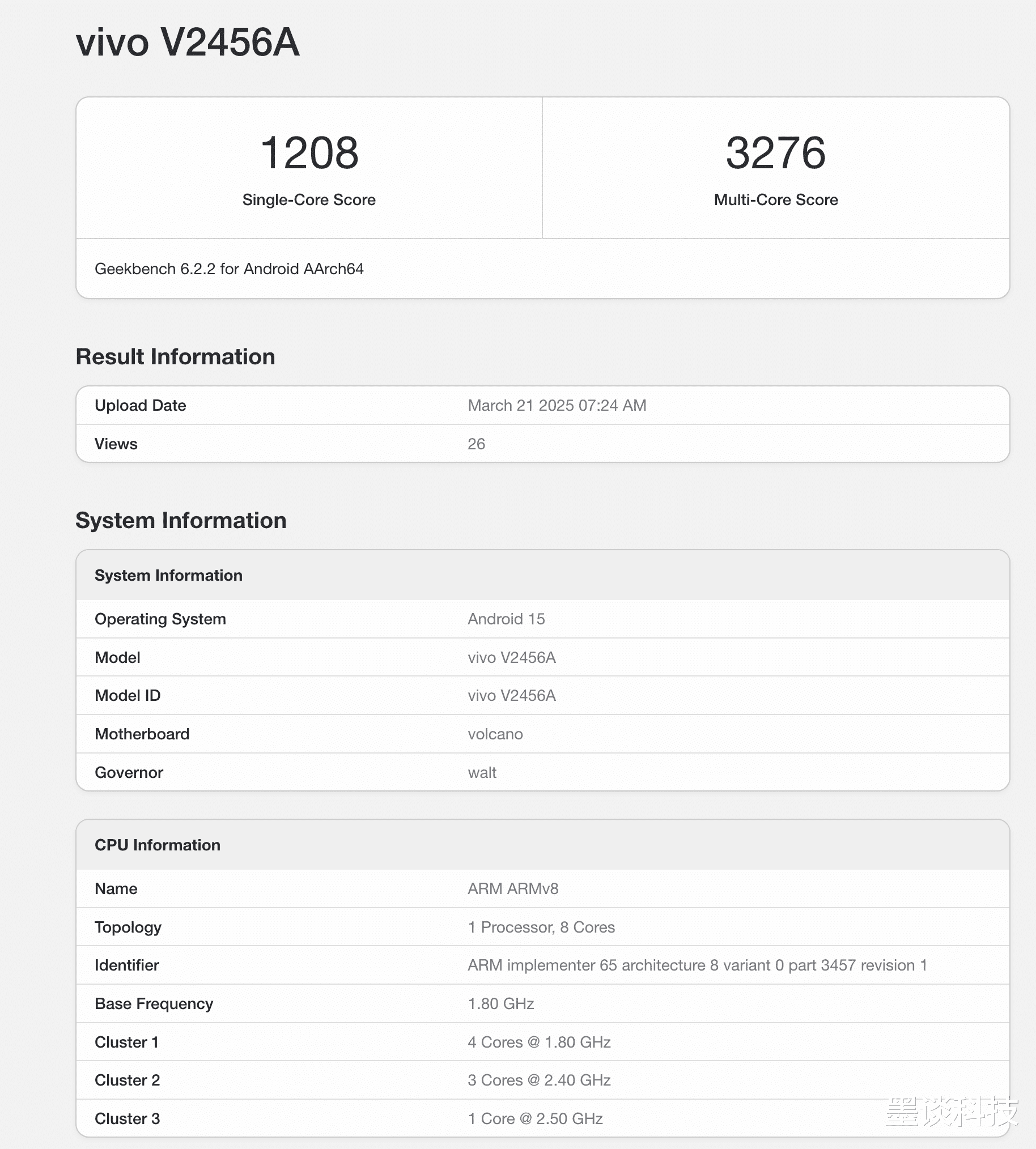Select the Single-Core Score value 1208
The height and width of the screenshot is (1149, 1036).
(x=309, y=152)
